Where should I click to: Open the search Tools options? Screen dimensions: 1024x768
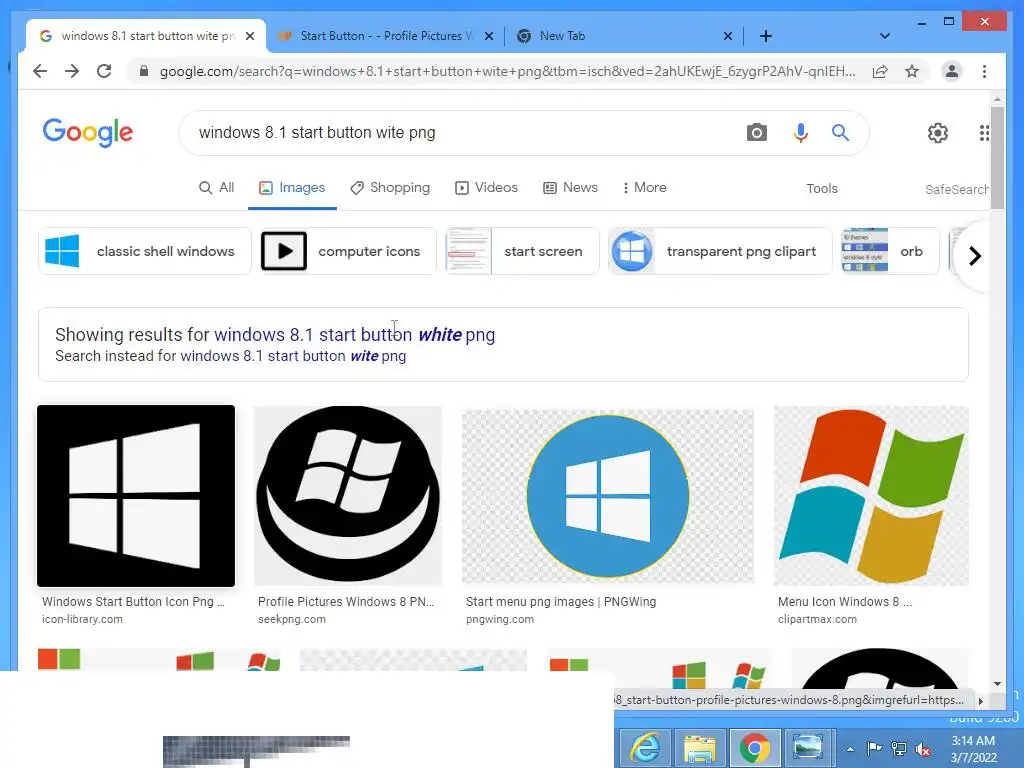tap(822, 189)
